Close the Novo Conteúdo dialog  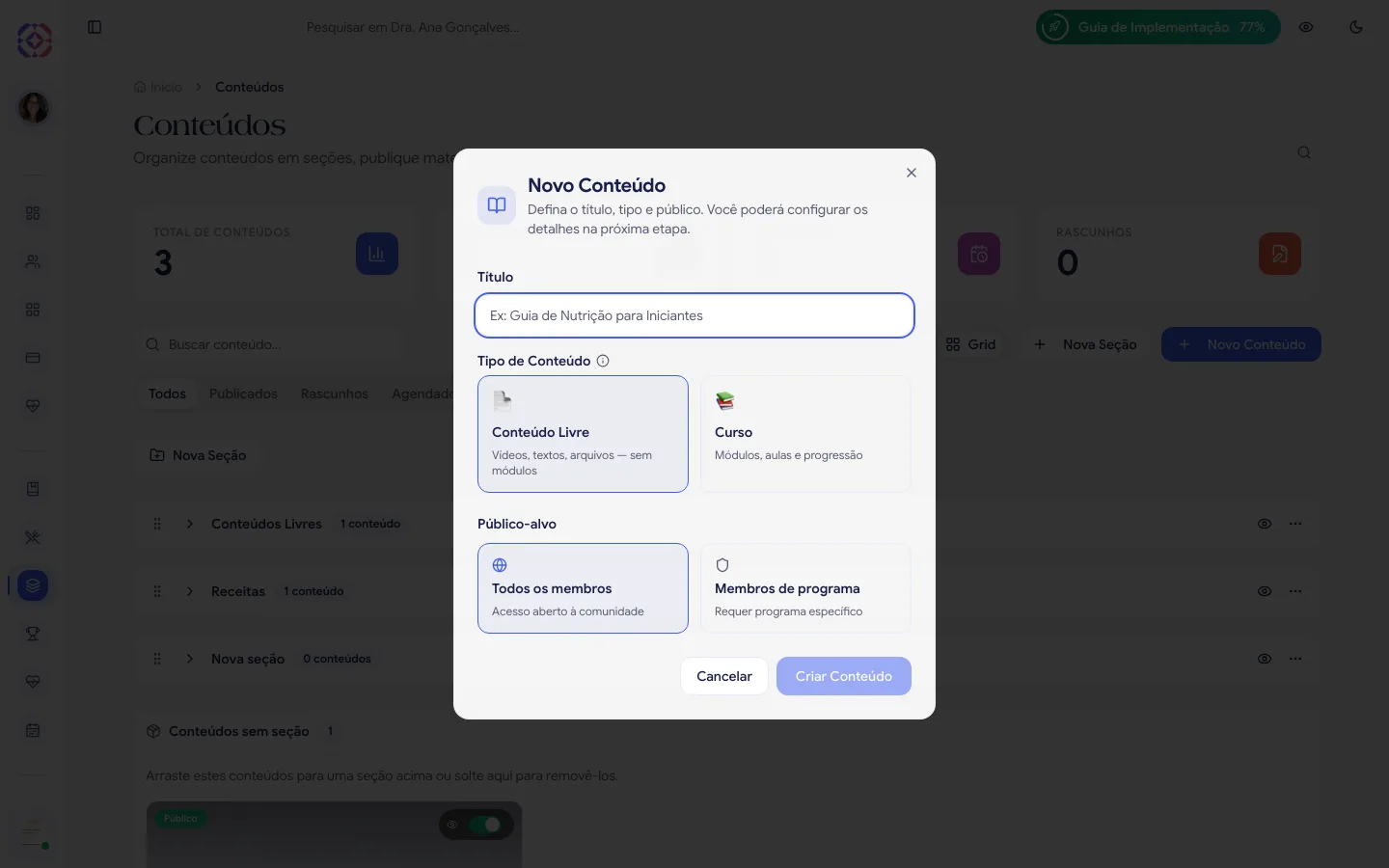[912, 173]
